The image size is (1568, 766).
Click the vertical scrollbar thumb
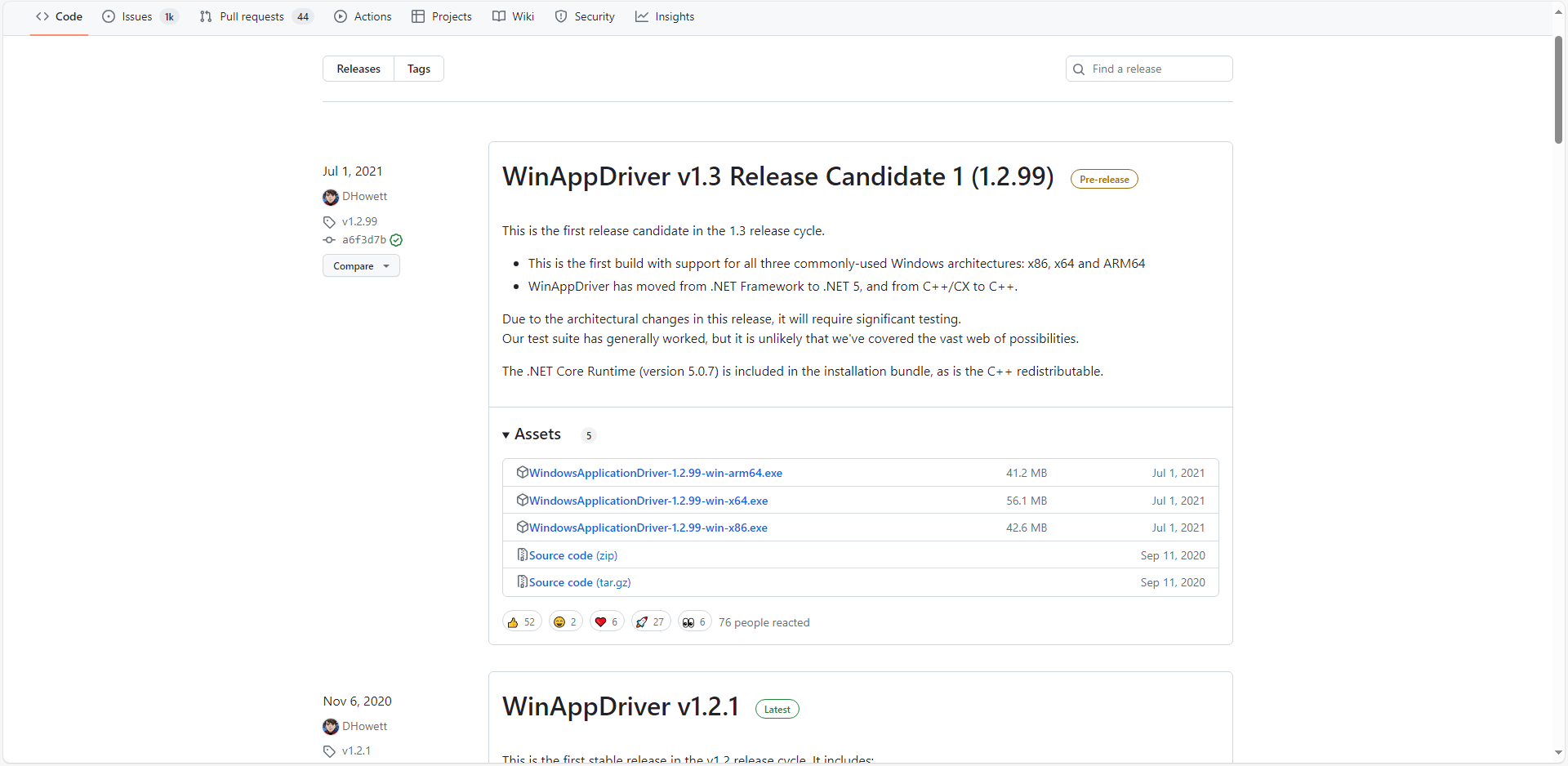(1559, 90)
